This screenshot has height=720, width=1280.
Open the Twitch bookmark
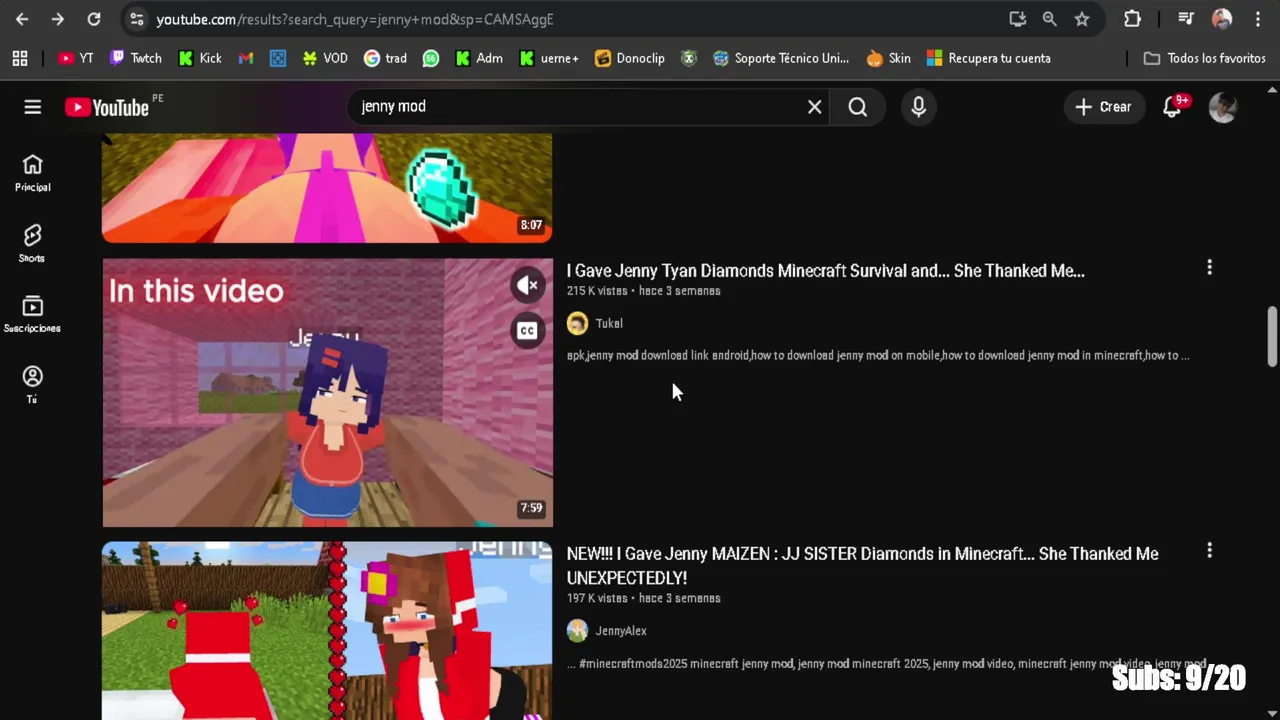click(x=136, y=58)
